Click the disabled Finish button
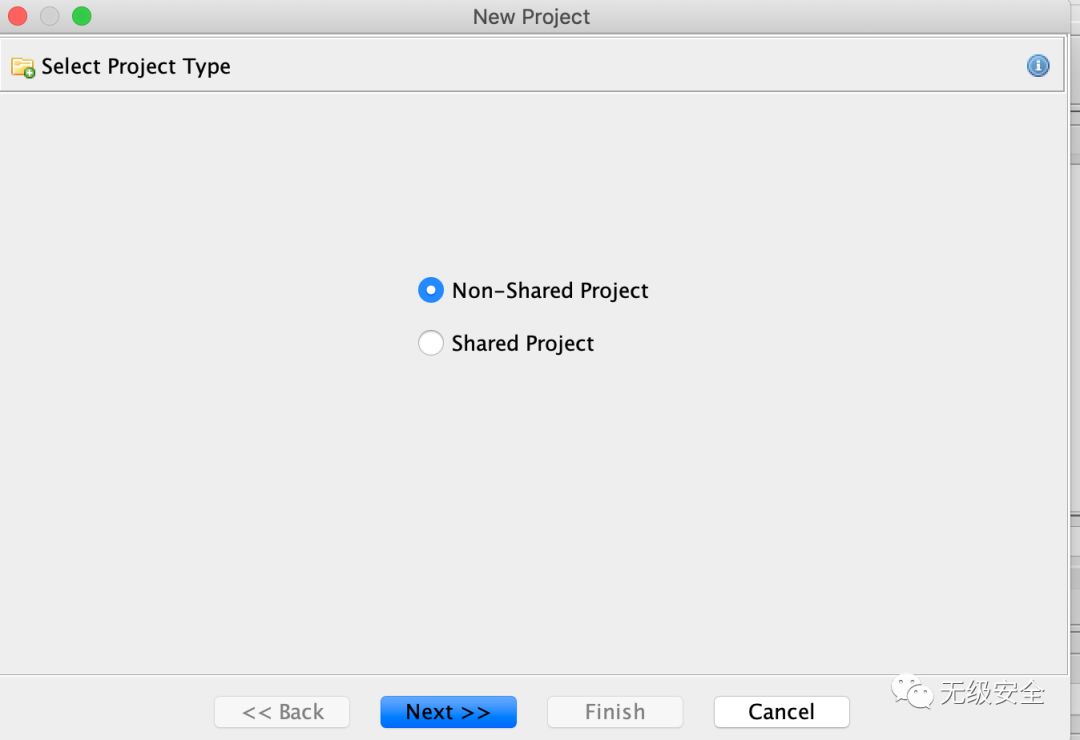1080x740 pixels. click(614, 712)
